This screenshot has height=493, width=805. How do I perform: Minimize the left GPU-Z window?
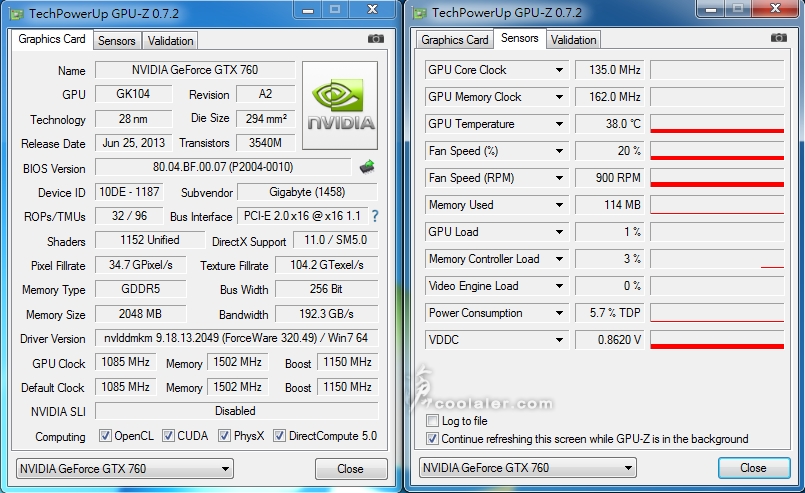coord(308,10)
